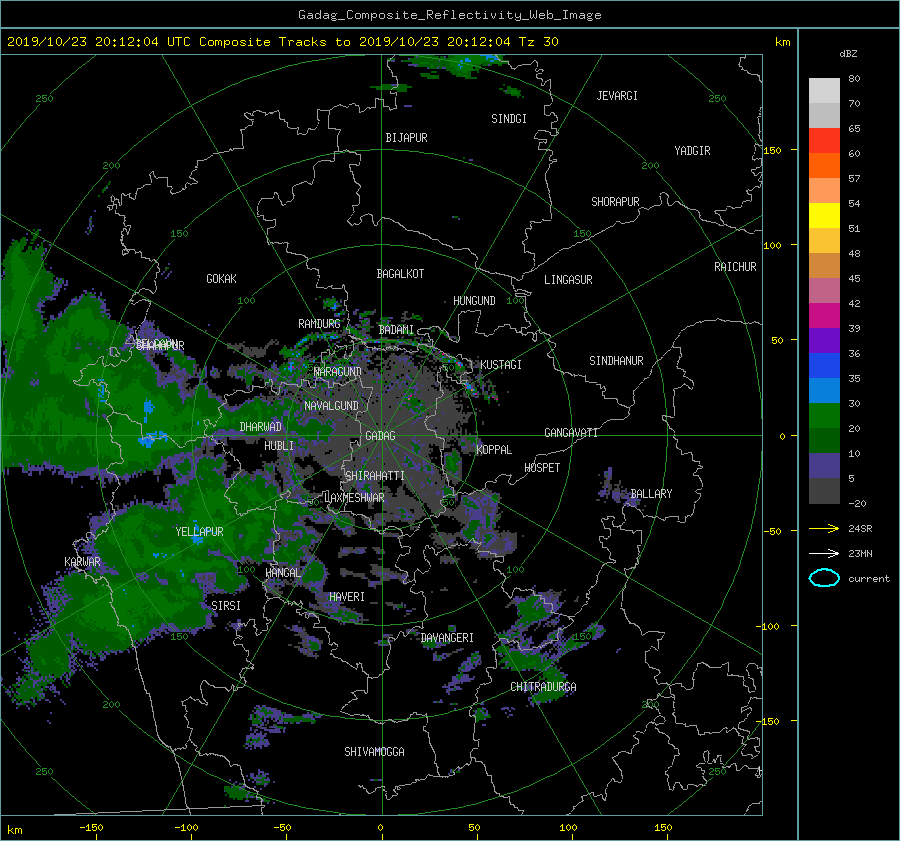
Task: Click the DHARWAD city label
Action: [x=261, y=427]
